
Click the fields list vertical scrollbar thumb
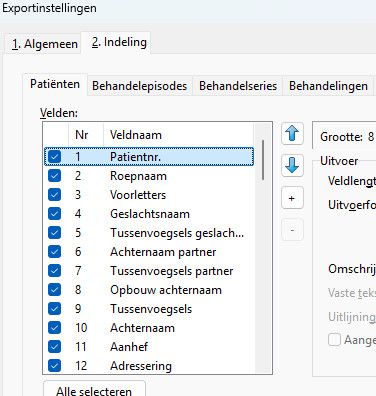coord(263,160)
